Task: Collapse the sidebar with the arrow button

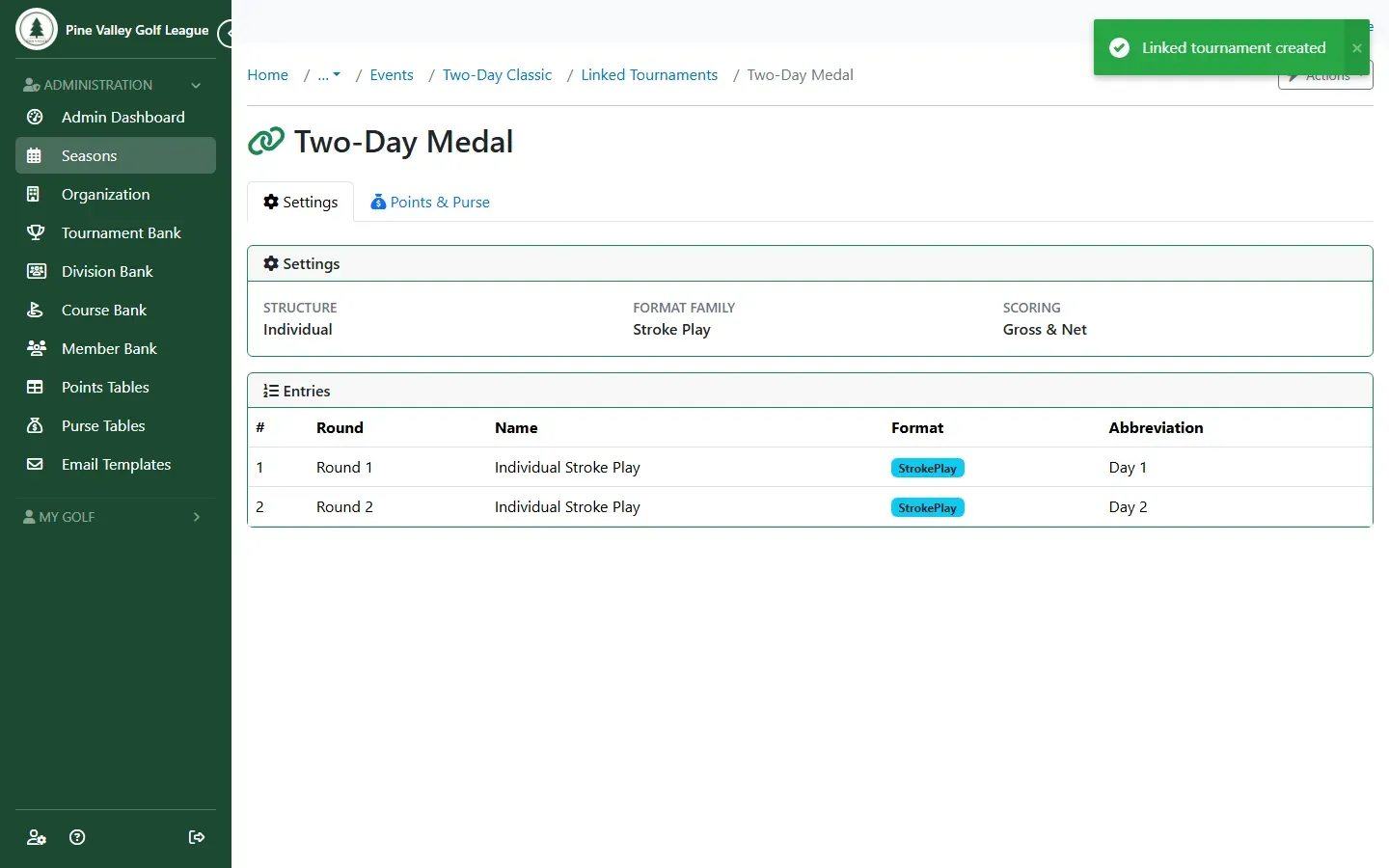Action: tap(226, 34)
